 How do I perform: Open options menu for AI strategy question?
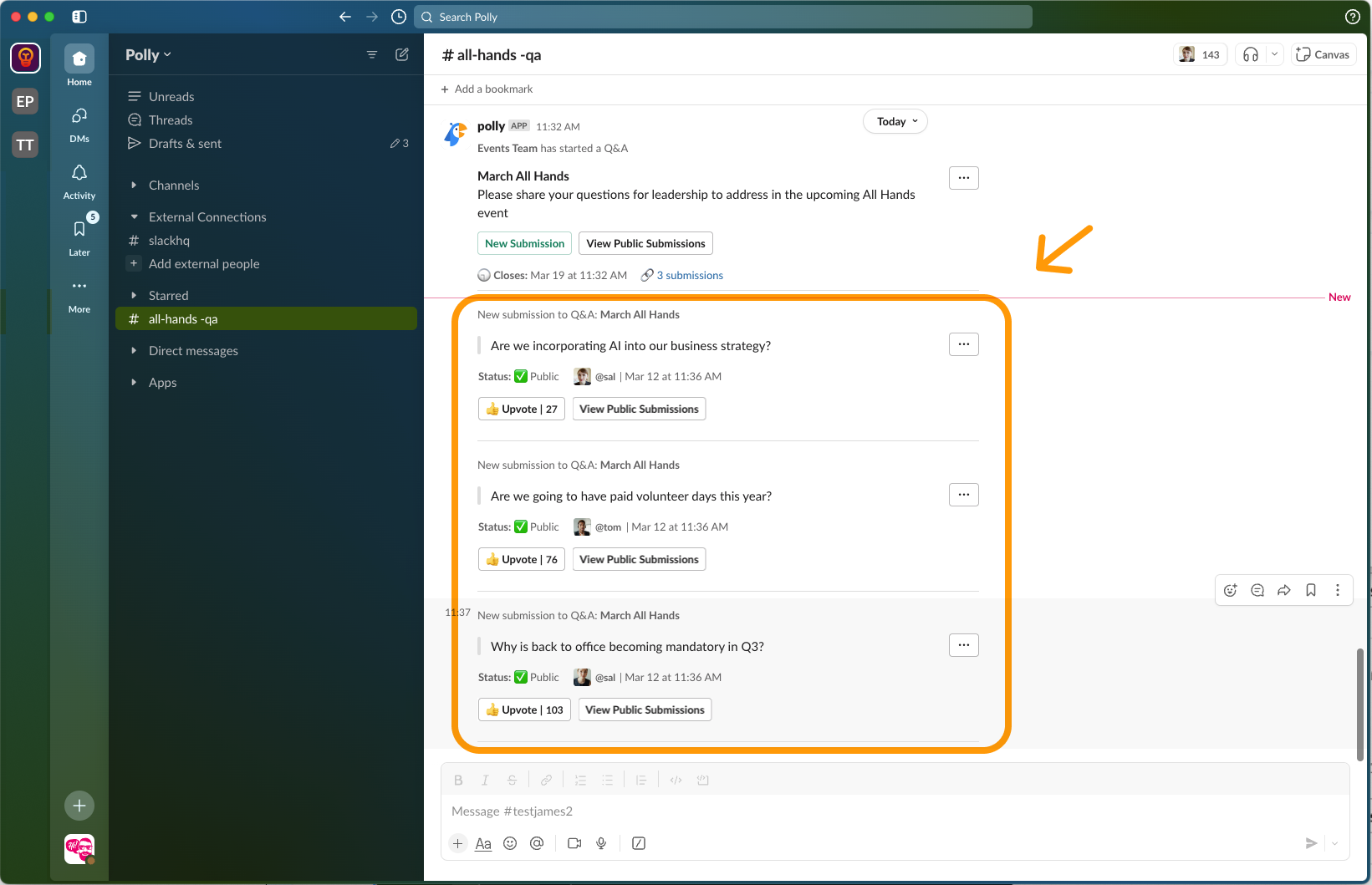(964, 343)
